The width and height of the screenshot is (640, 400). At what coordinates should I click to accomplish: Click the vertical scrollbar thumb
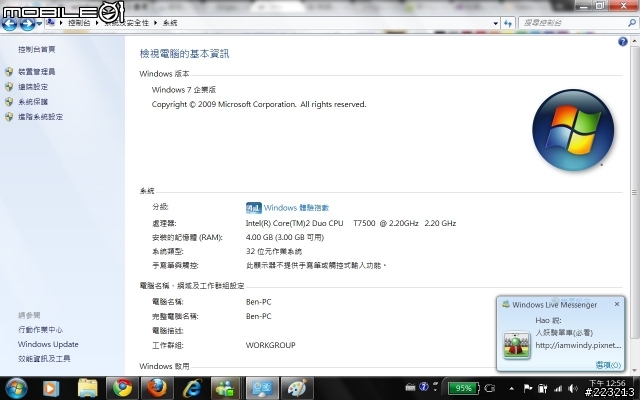pos(634,192)
